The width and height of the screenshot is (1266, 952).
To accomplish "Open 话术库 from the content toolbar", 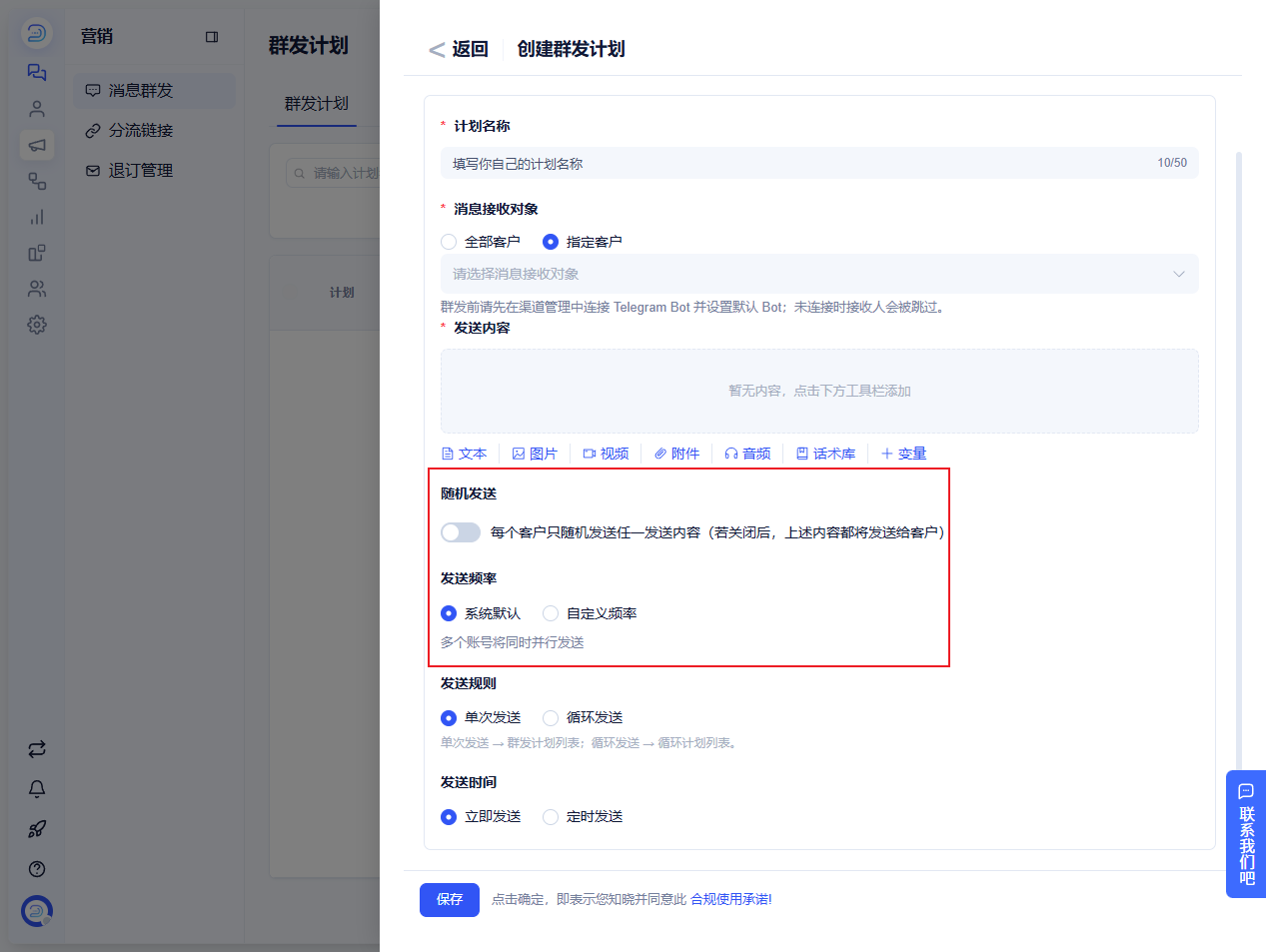I will pyautogui.click(x=825, y=454).
